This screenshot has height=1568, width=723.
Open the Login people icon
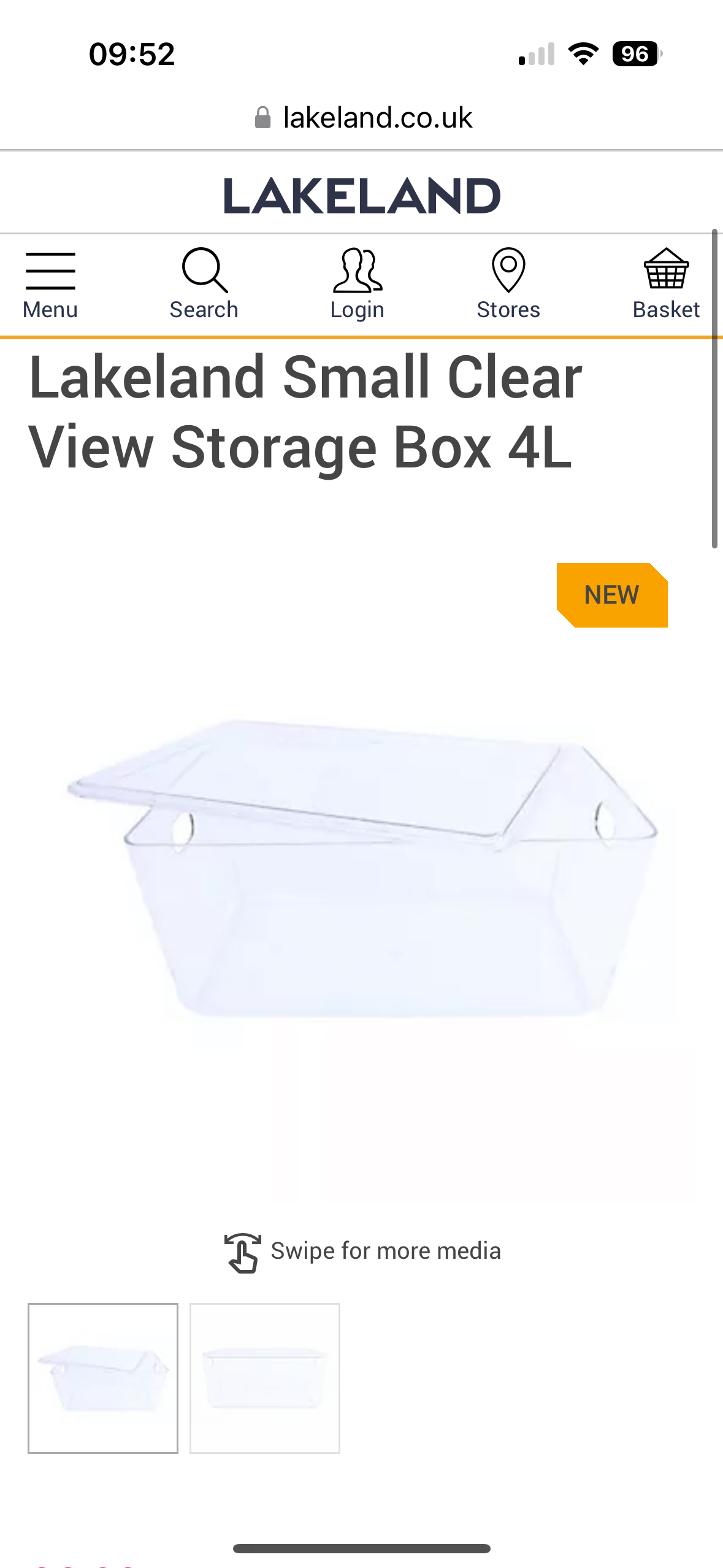[358, 270]
